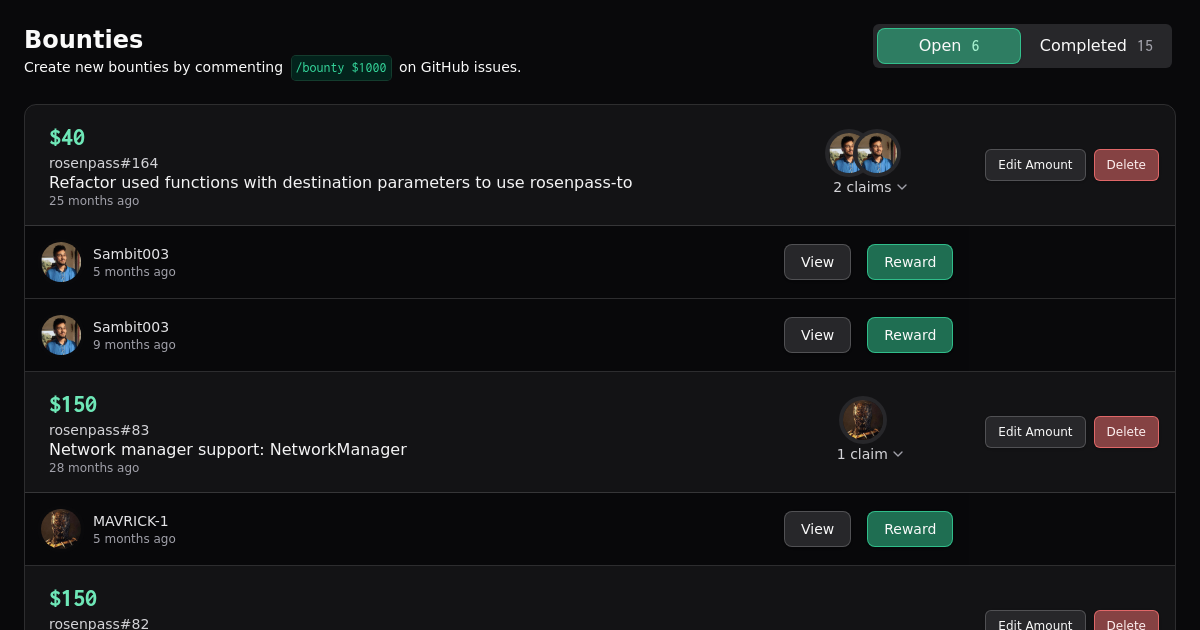Delete the $40 rosenpass#164 bounty
This screenshot has height=630, width=1200.
(x=1126, y=165)
